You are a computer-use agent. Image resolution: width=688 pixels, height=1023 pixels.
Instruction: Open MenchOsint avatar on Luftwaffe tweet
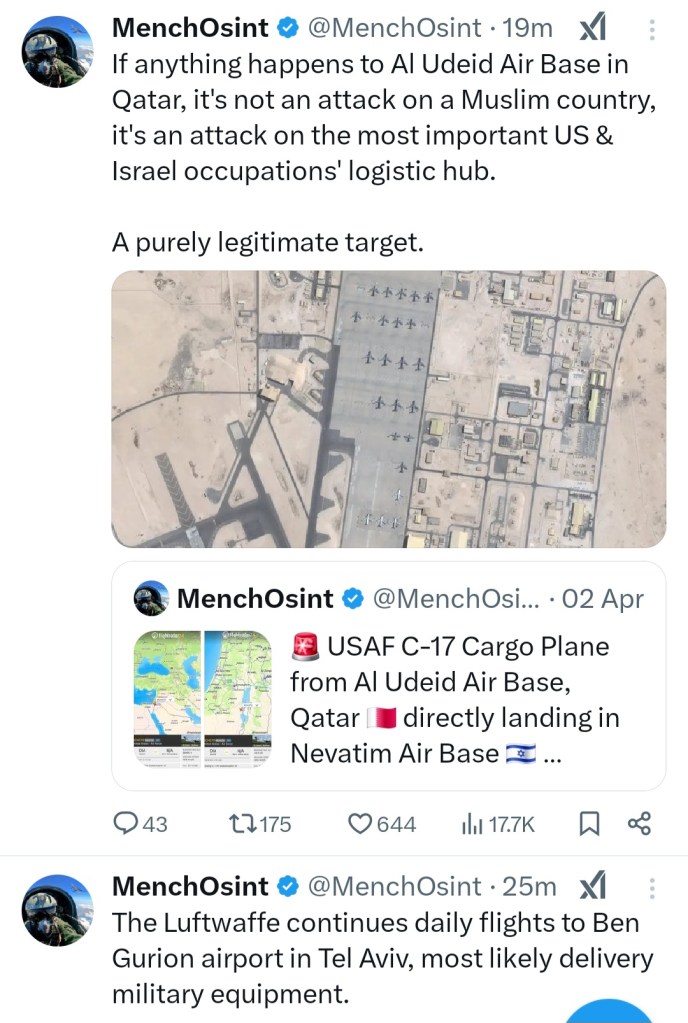click(58, 909)
